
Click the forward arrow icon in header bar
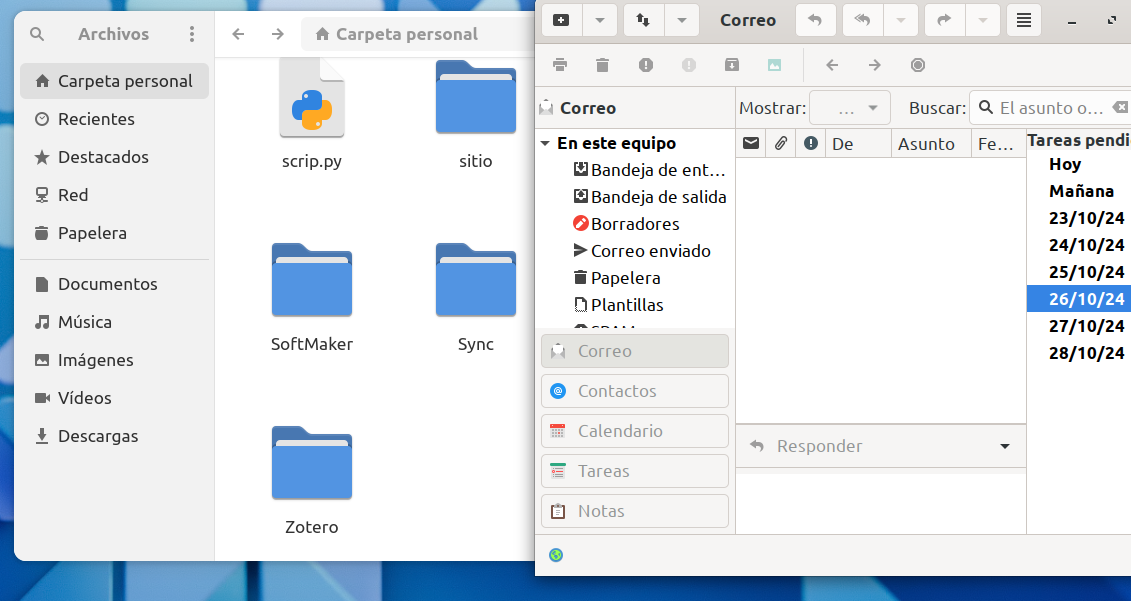pos(944,20)
